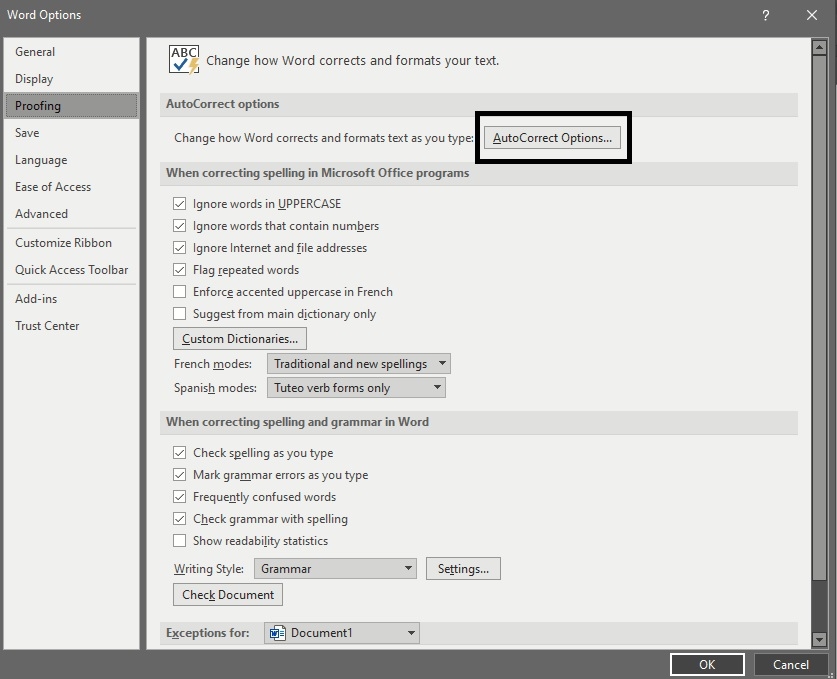The width and height of the screenshot is (837, 679).
Task: Click the vertical scrollbar thumb
Action: (819, 318)
